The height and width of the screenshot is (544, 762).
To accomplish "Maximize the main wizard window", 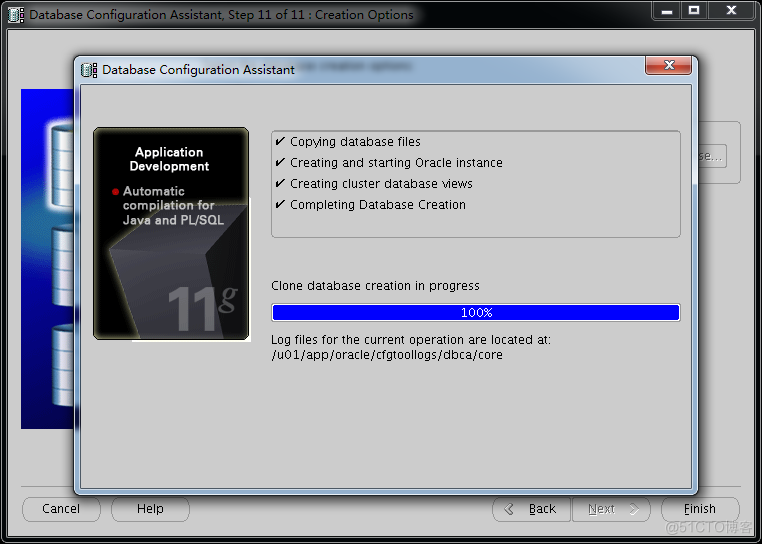I will click(x=694, y=11).
